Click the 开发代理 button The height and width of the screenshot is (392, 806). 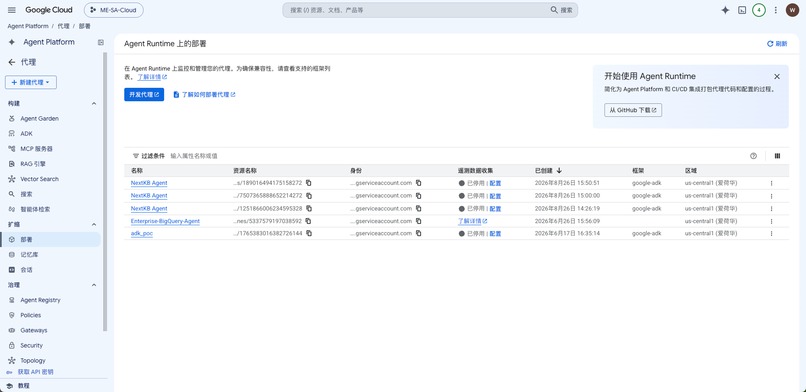144,95
